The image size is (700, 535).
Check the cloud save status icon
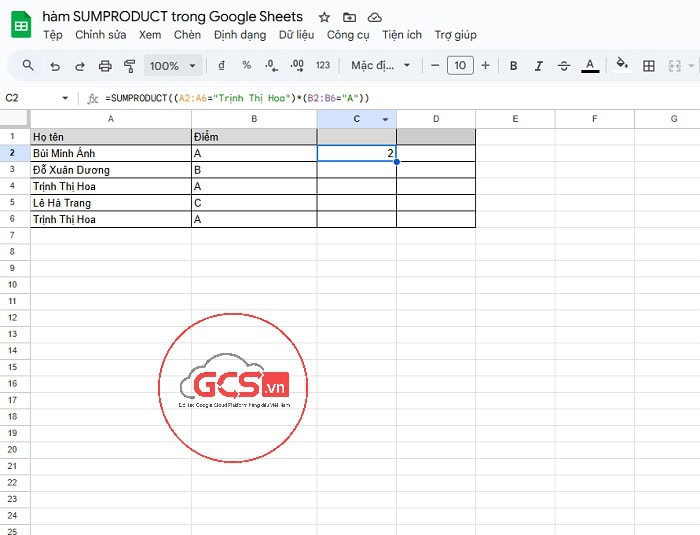375,18
